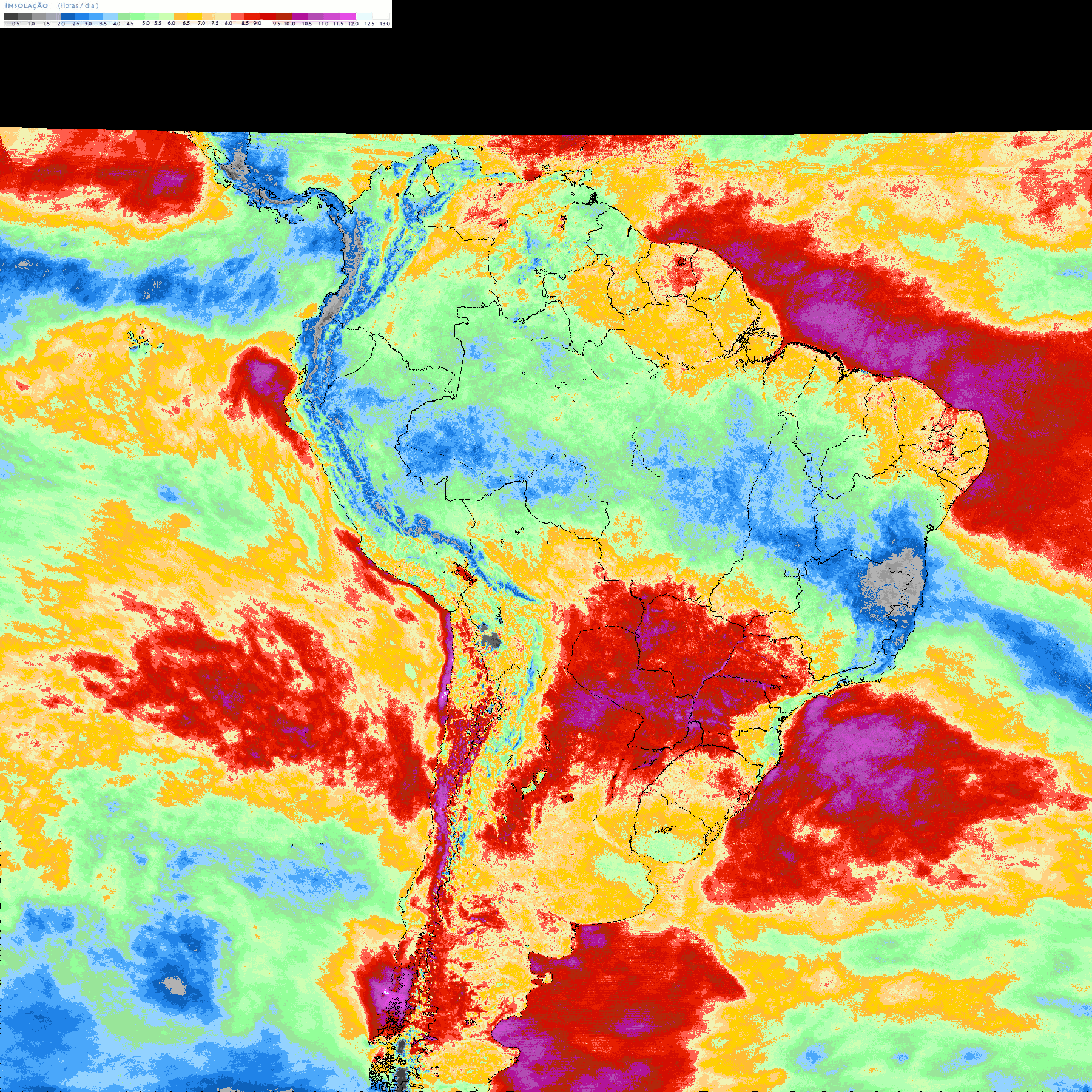This screenshot has height=1092, width=1092.
Task: Click the dark gray 0.5 legend swatch
Action: pos(10,16)
